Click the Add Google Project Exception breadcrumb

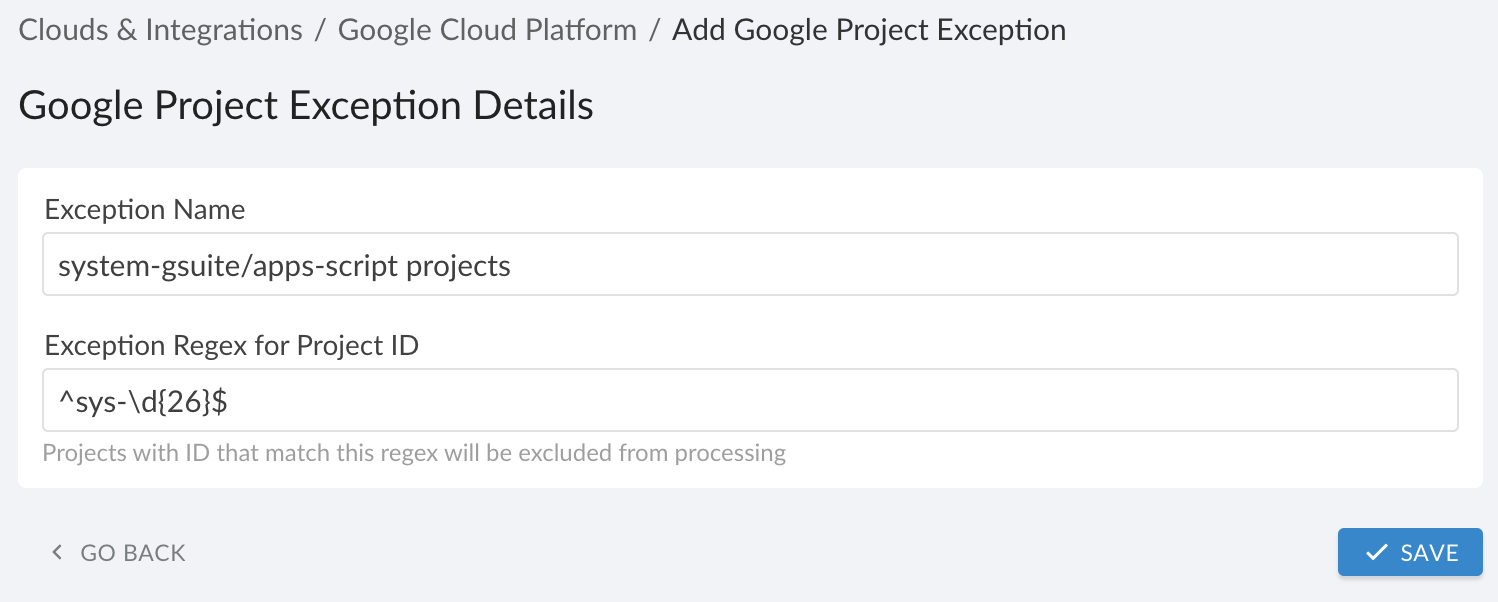[867, 29]
